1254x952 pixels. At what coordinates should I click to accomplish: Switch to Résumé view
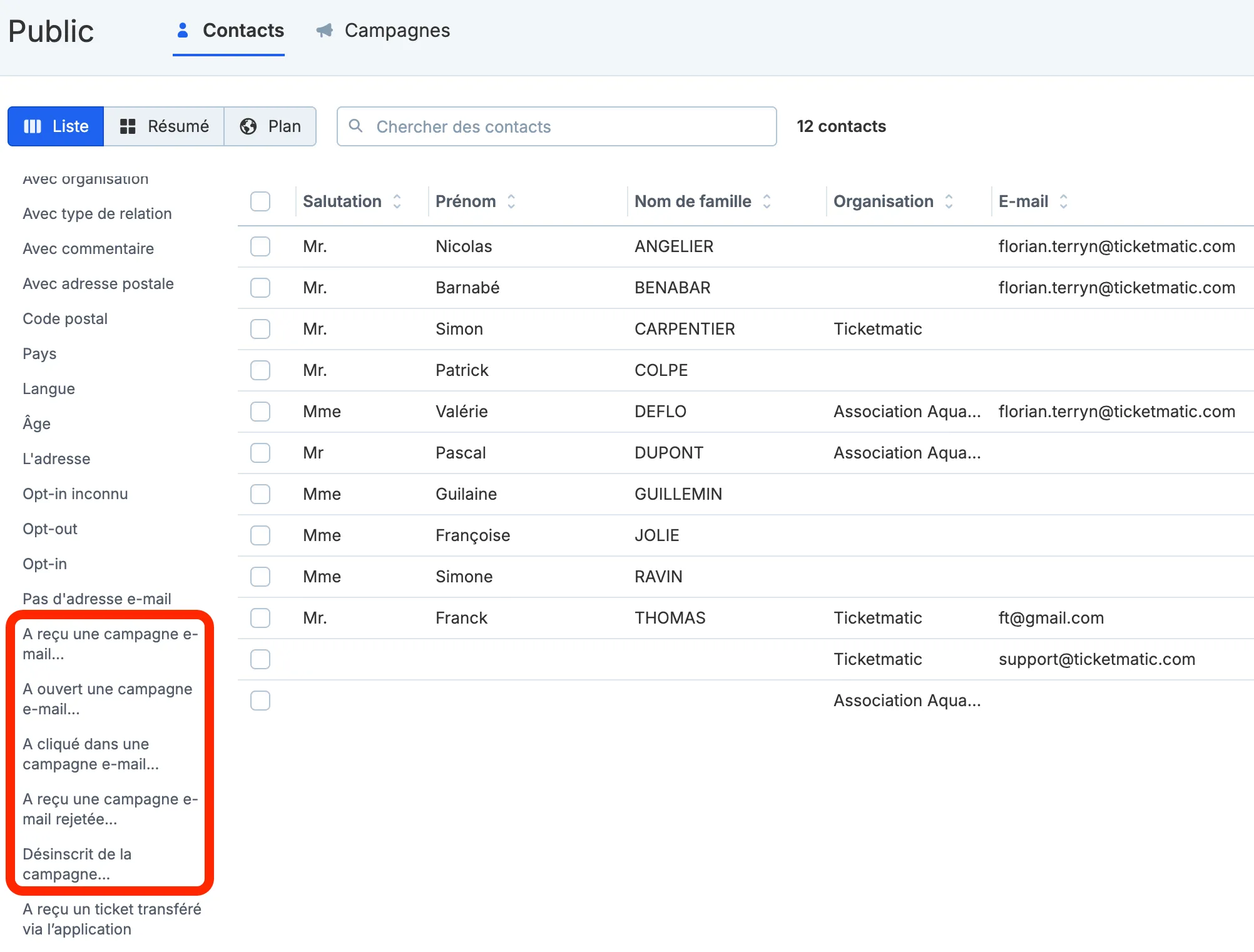coord(164,126)
